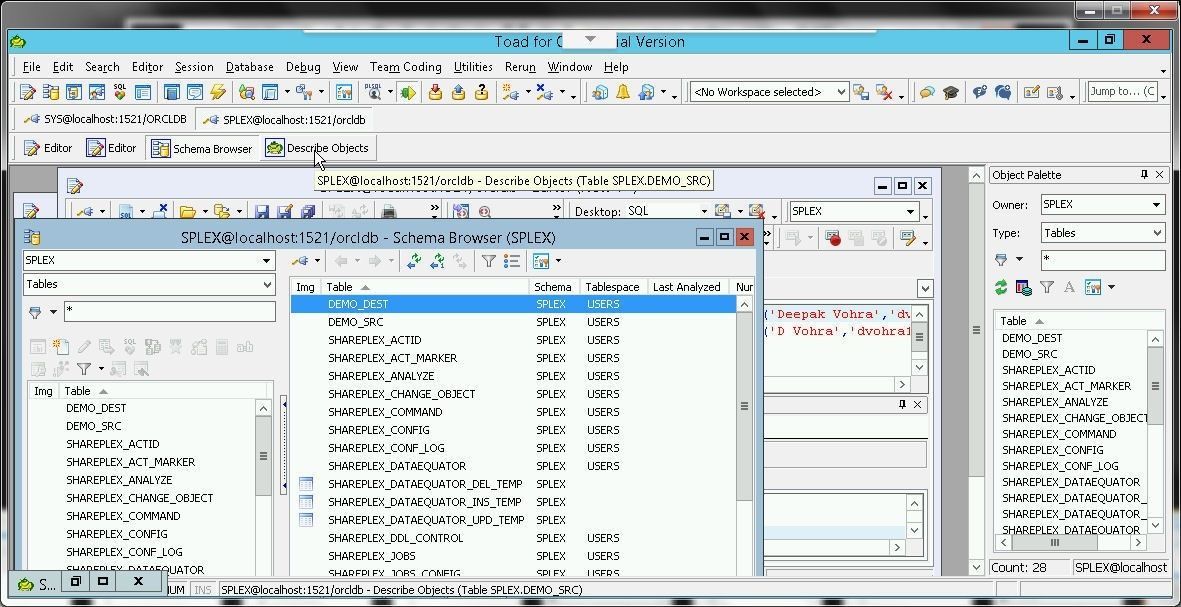
Task: Open the SQL Optimizer toolbar icon
Action: click(x=120, y=92)
